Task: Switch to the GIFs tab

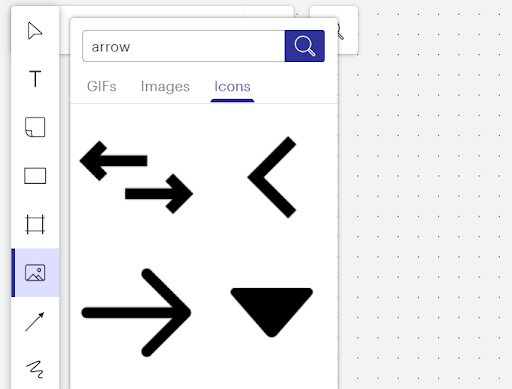Action: tap(102, 86)
